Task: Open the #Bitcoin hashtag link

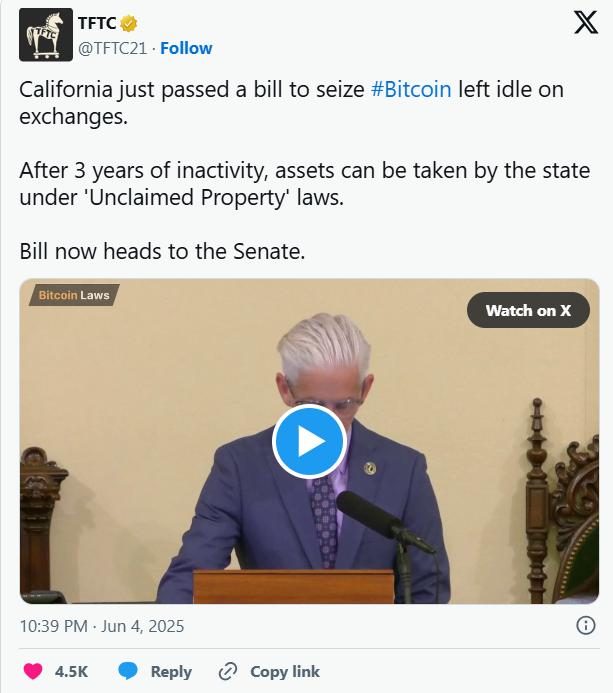Action: tap(411, 89)
